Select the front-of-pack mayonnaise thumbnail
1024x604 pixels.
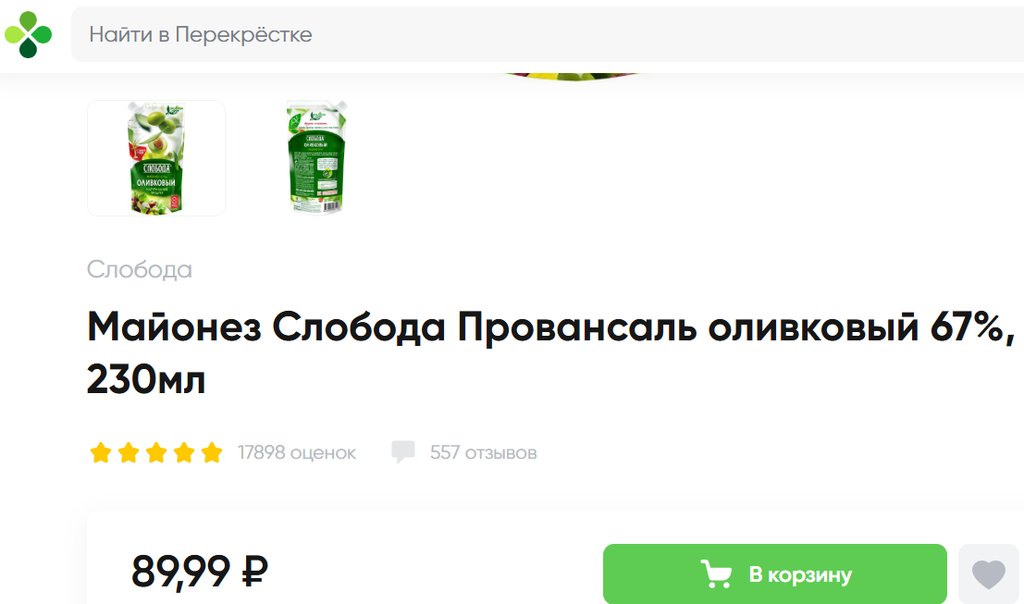pyautogui.click(x=157, y=158)
